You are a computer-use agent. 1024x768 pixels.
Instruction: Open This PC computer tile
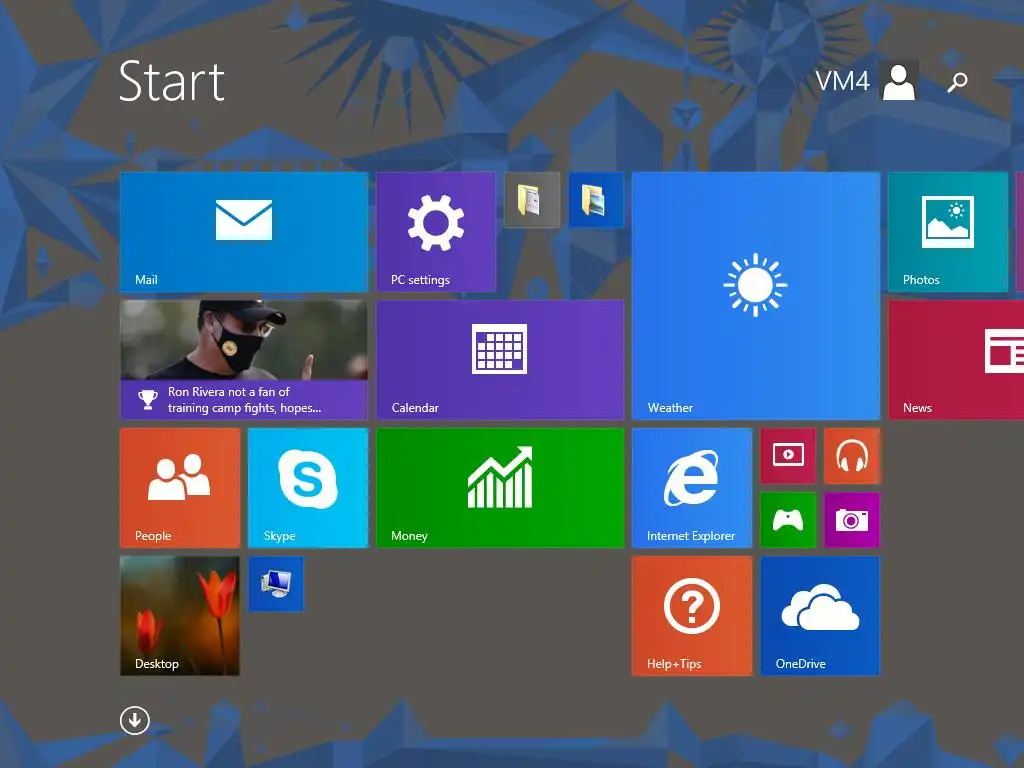[x=276, y=584]
